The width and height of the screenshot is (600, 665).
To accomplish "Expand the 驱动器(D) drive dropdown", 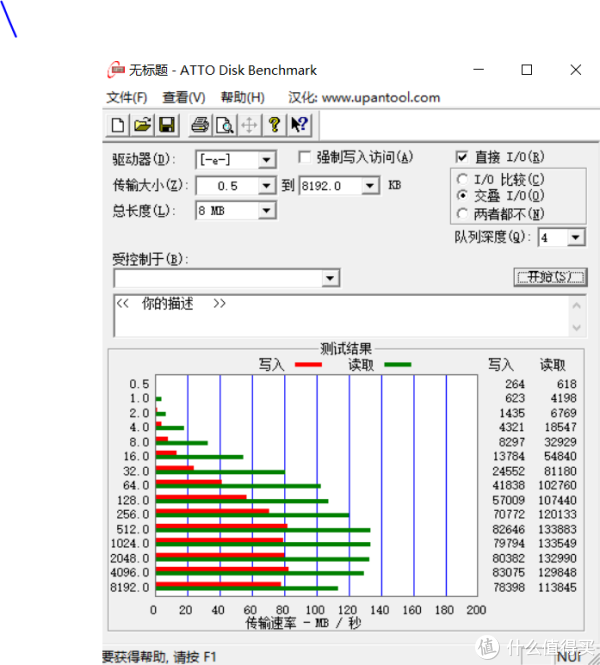I will [267, 160].
